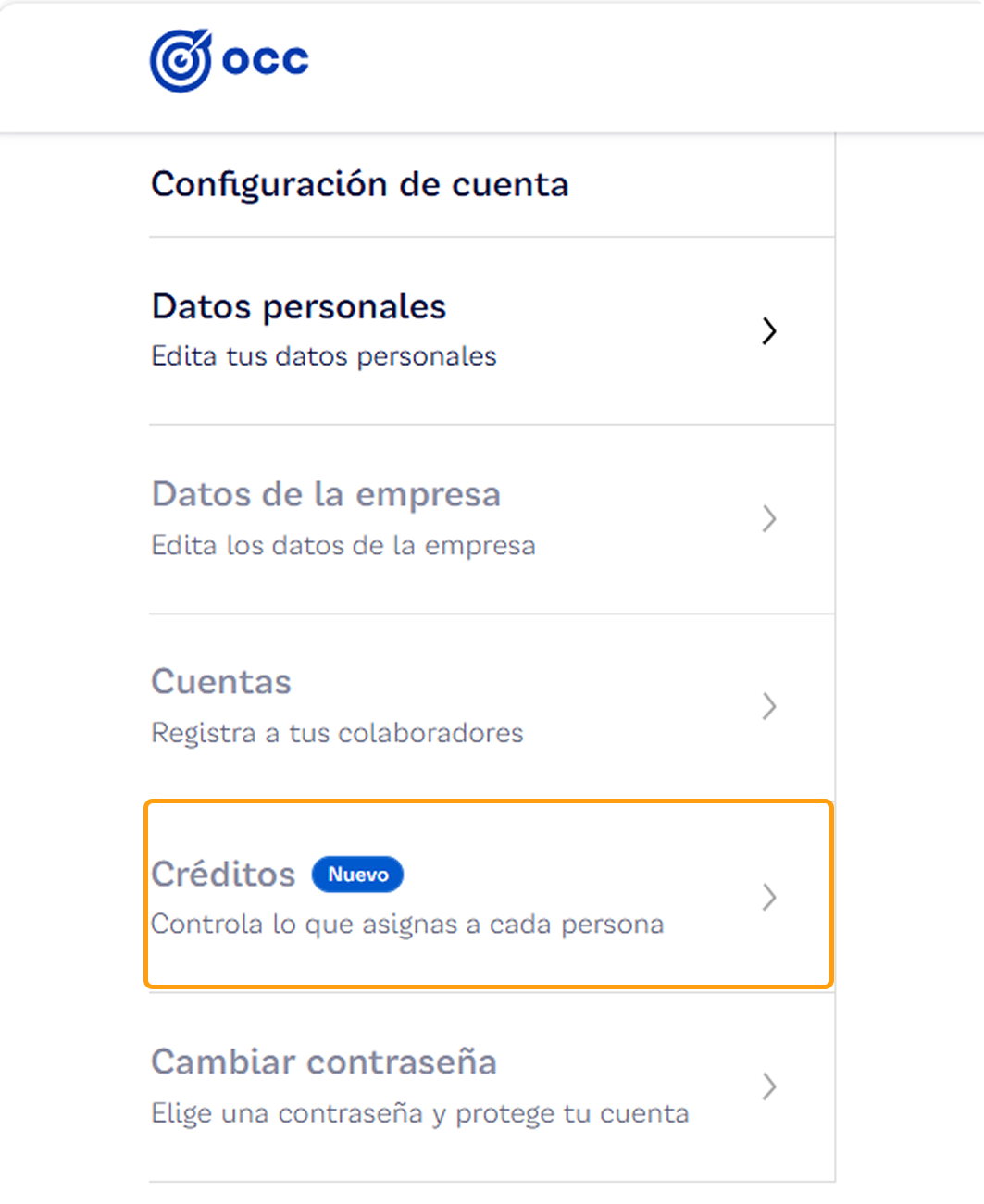Image resolution: width=984 pixels, height=1204 pixels.
Task: Select Cambiar contraseña option
Action: click(324, 1062)
